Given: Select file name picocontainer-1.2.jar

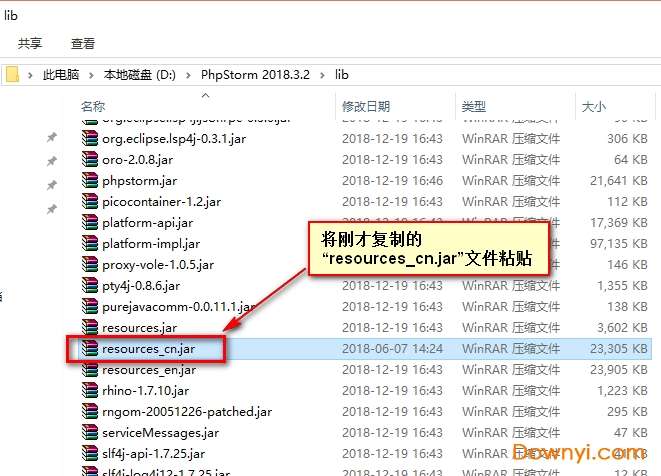Looking at the screenshot, I should tap(161, 202).
